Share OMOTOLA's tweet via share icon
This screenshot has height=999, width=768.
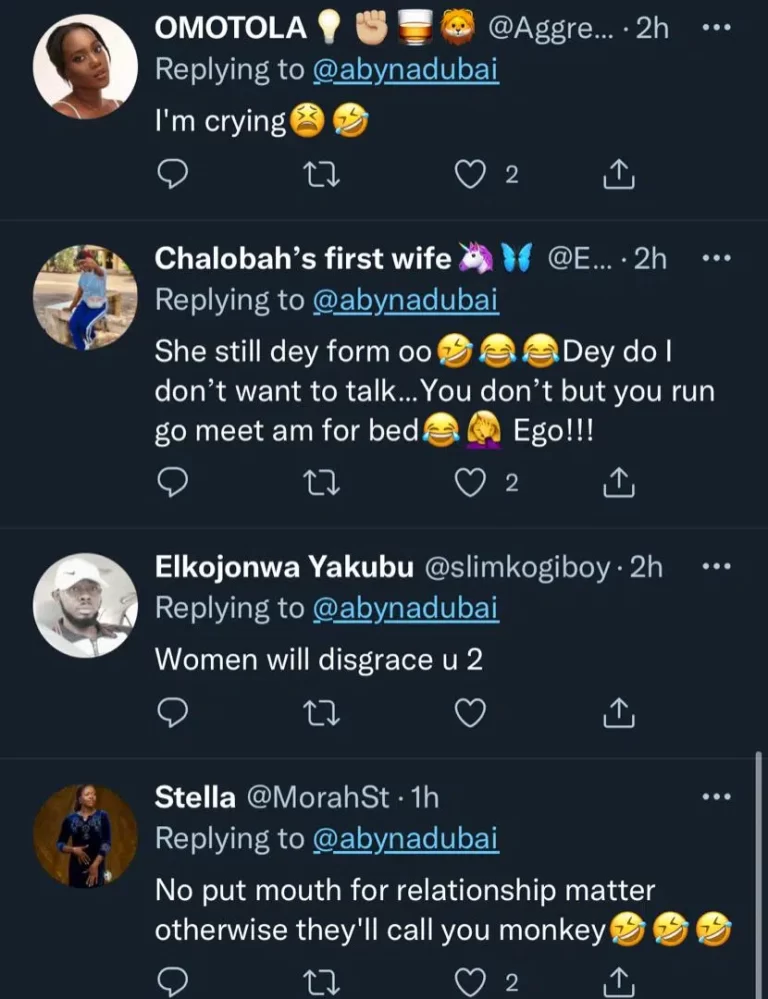coord(619,176)
